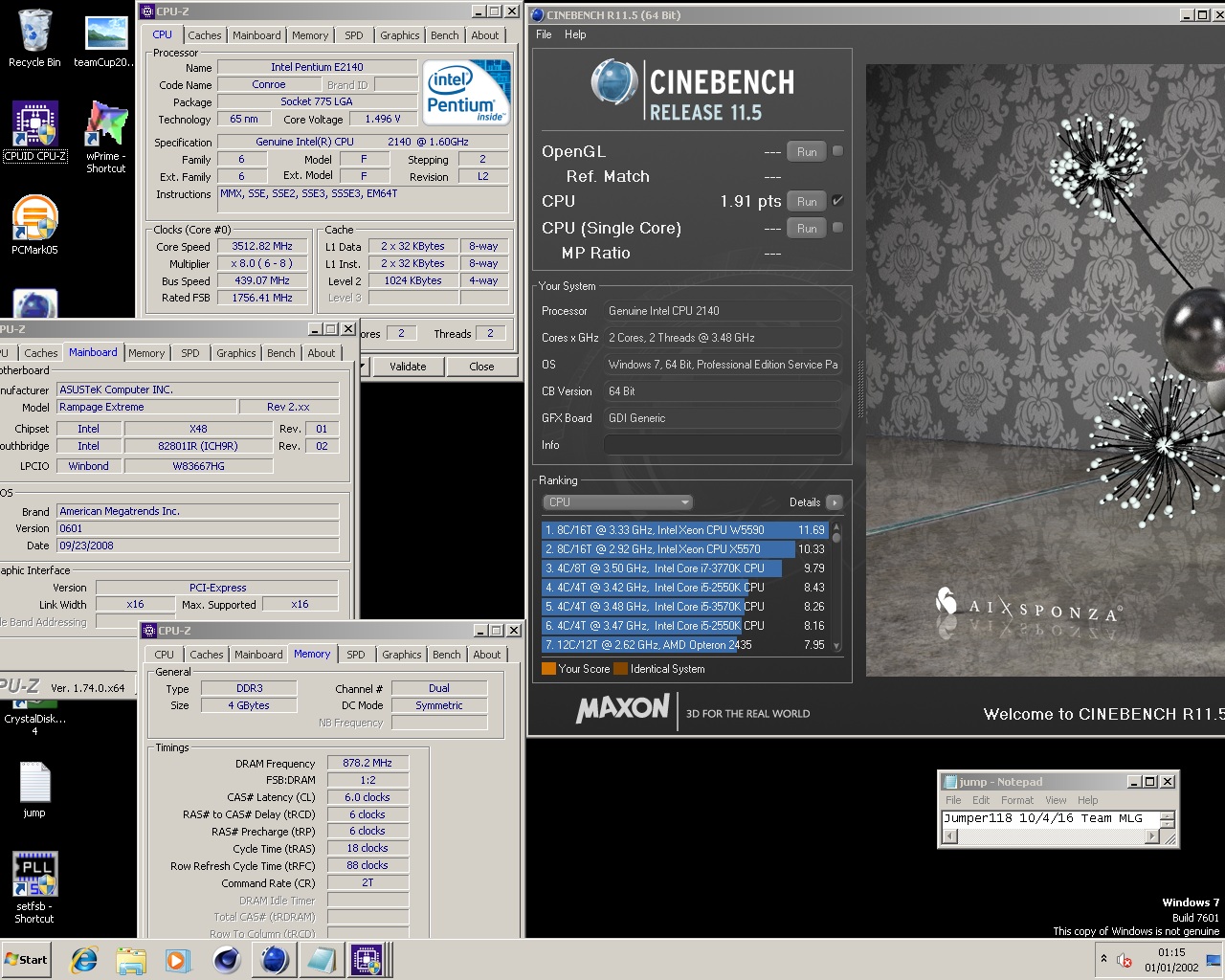Image resolution: width=1225 pixels, height=980 pixels.
Task: Click the Validate button in CPU-Z
Action: [x=408, y=367]
